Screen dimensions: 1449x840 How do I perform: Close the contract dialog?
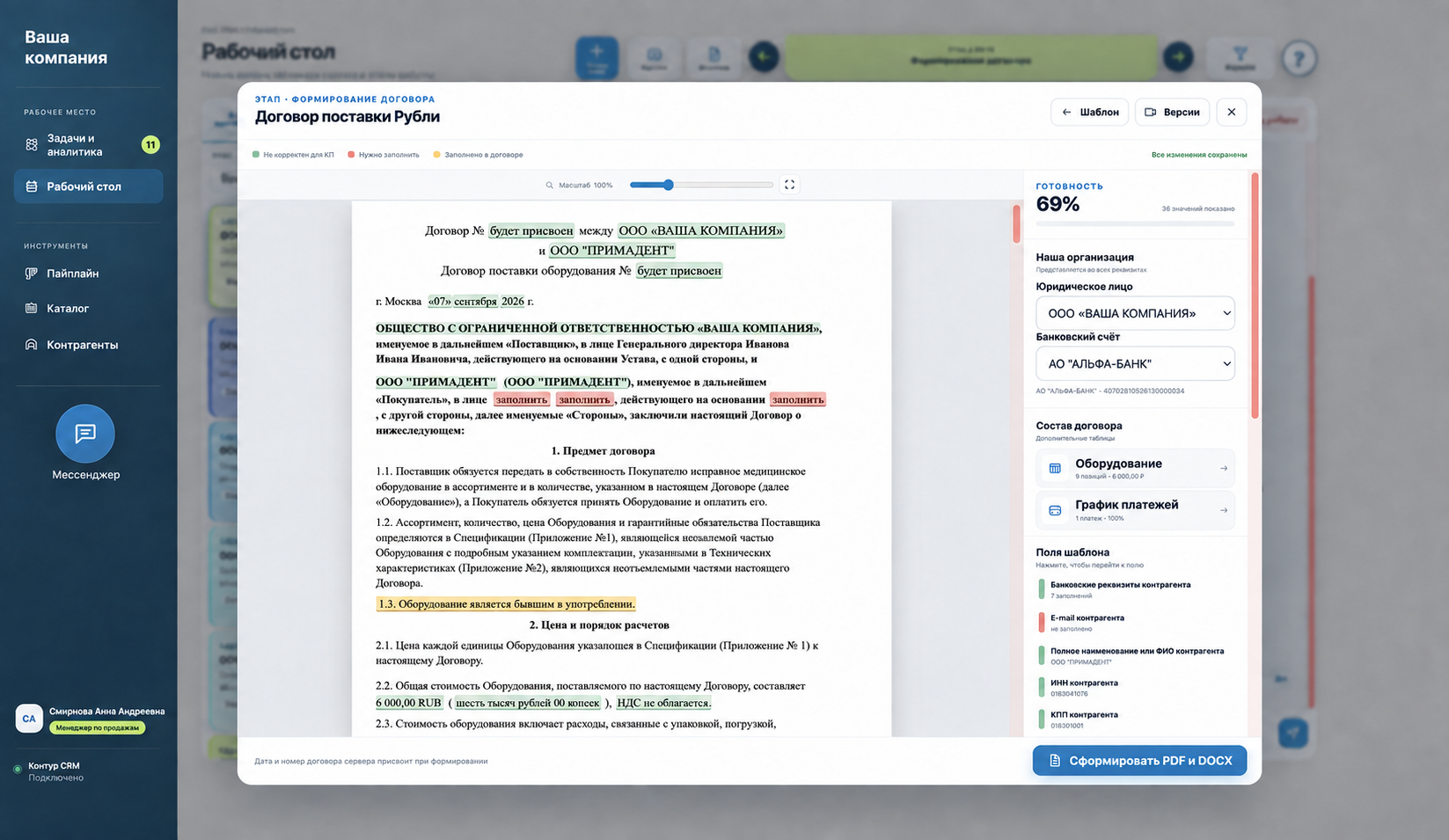[x=1232, y=113]
